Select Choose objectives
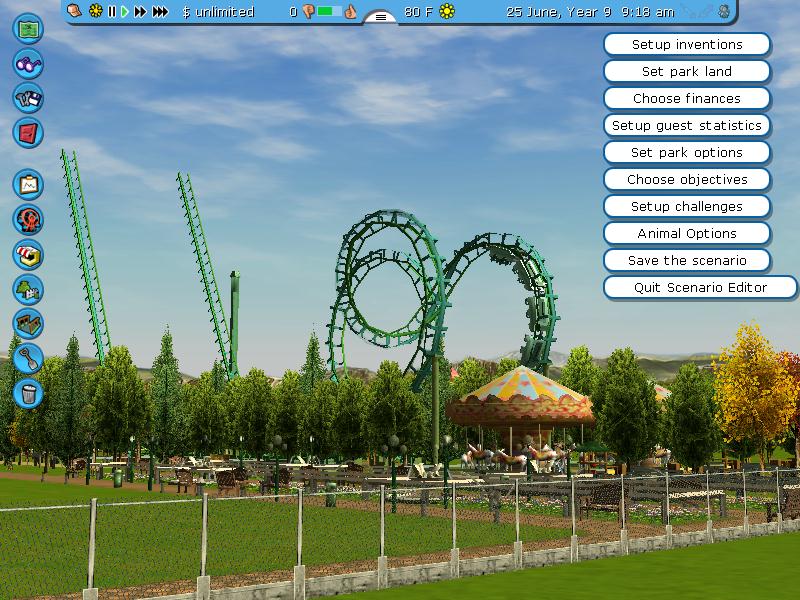800x600 pixels. click(x=686, y=180)
